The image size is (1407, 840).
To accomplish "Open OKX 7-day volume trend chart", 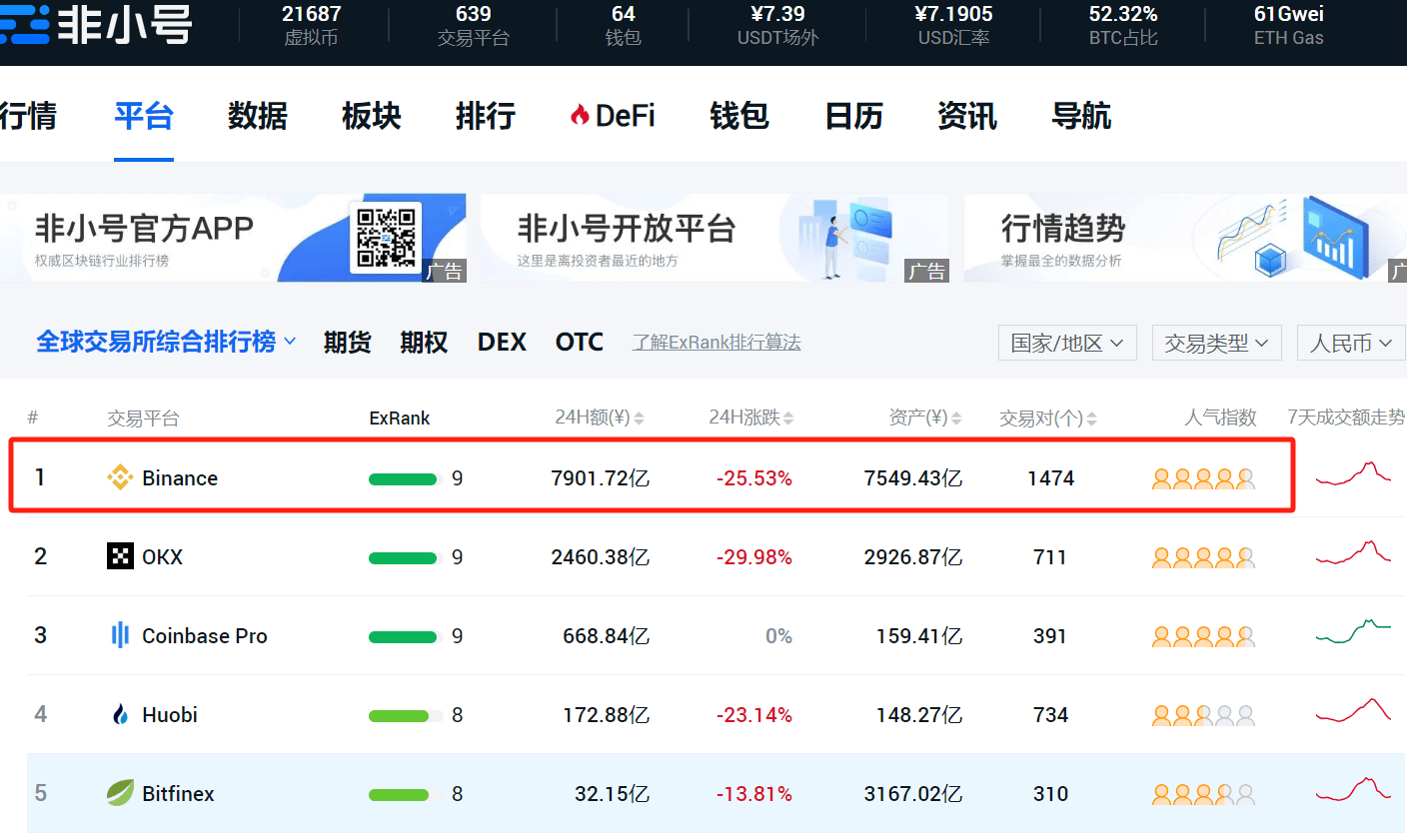I will (x=1353, y=552).
